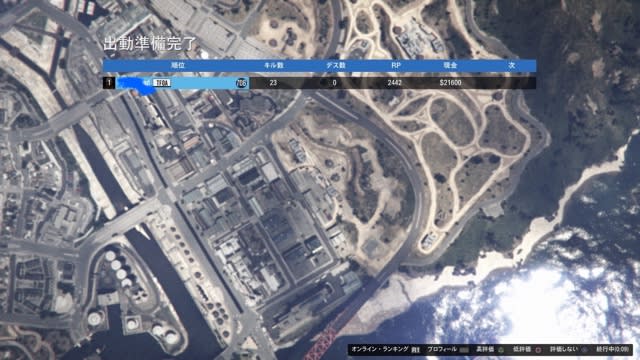This screenshot has height=360, width=640.
Task: Click the 次 header at the right end
Action: coord(511,65)
